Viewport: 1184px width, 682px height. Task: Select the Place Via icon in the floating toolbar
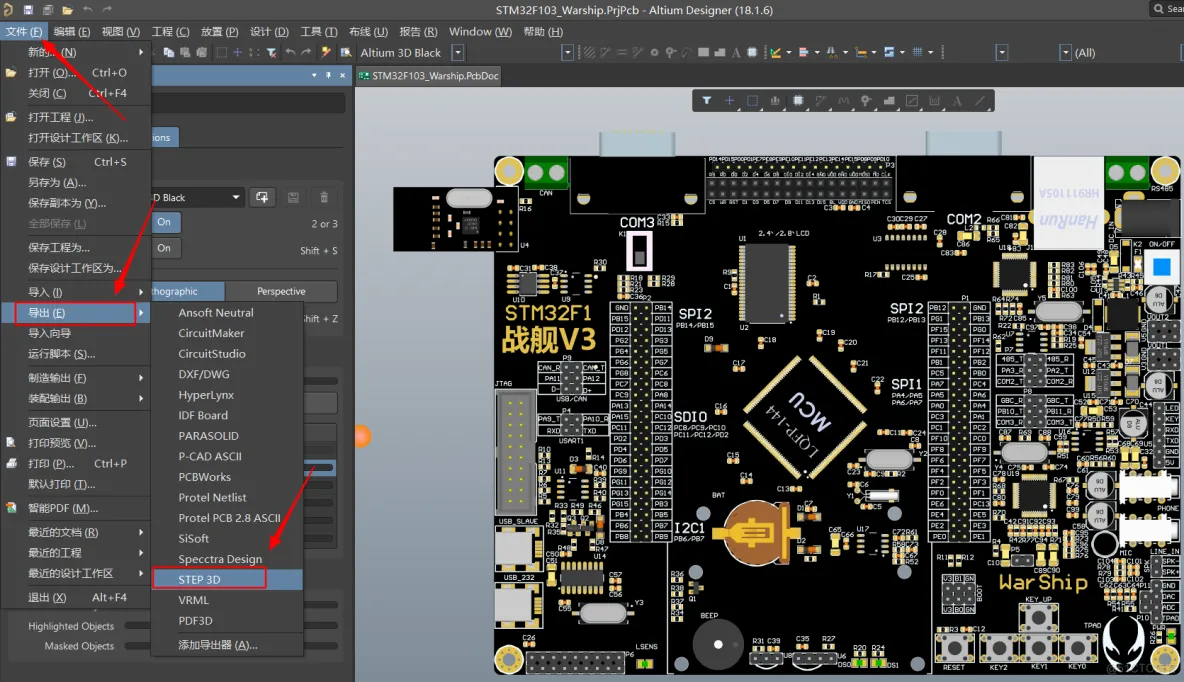tap(866, 101)
